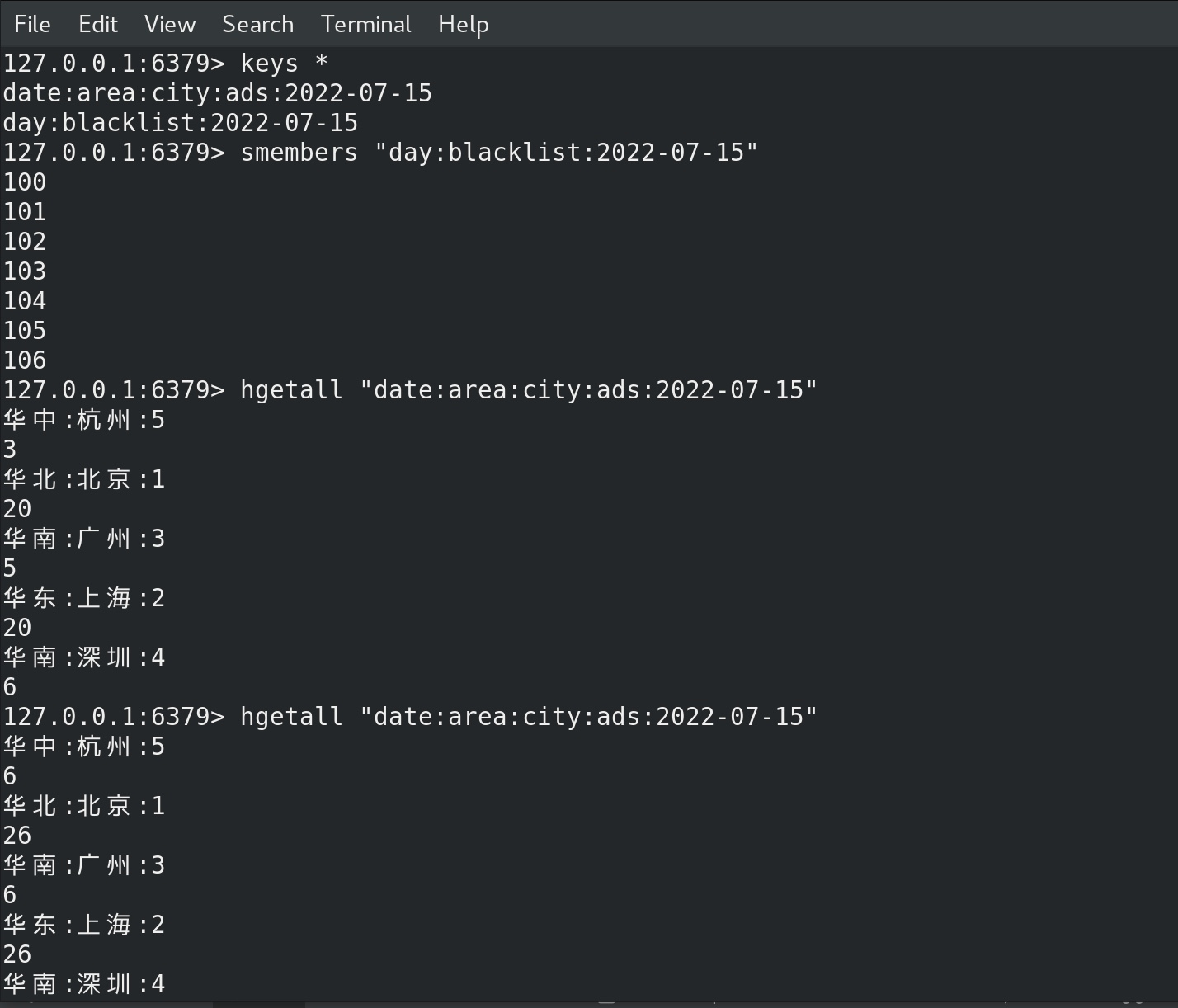Click the smembers command line
1178x1008 pixels.
click(x=380, y=153)
